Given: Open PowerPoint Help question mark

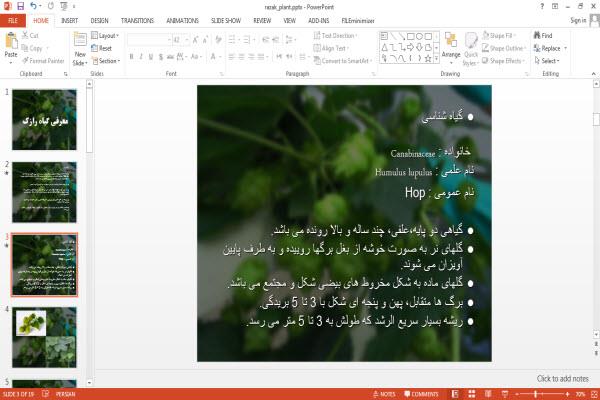Looking at the screenshot, I should tap(542, 6).
